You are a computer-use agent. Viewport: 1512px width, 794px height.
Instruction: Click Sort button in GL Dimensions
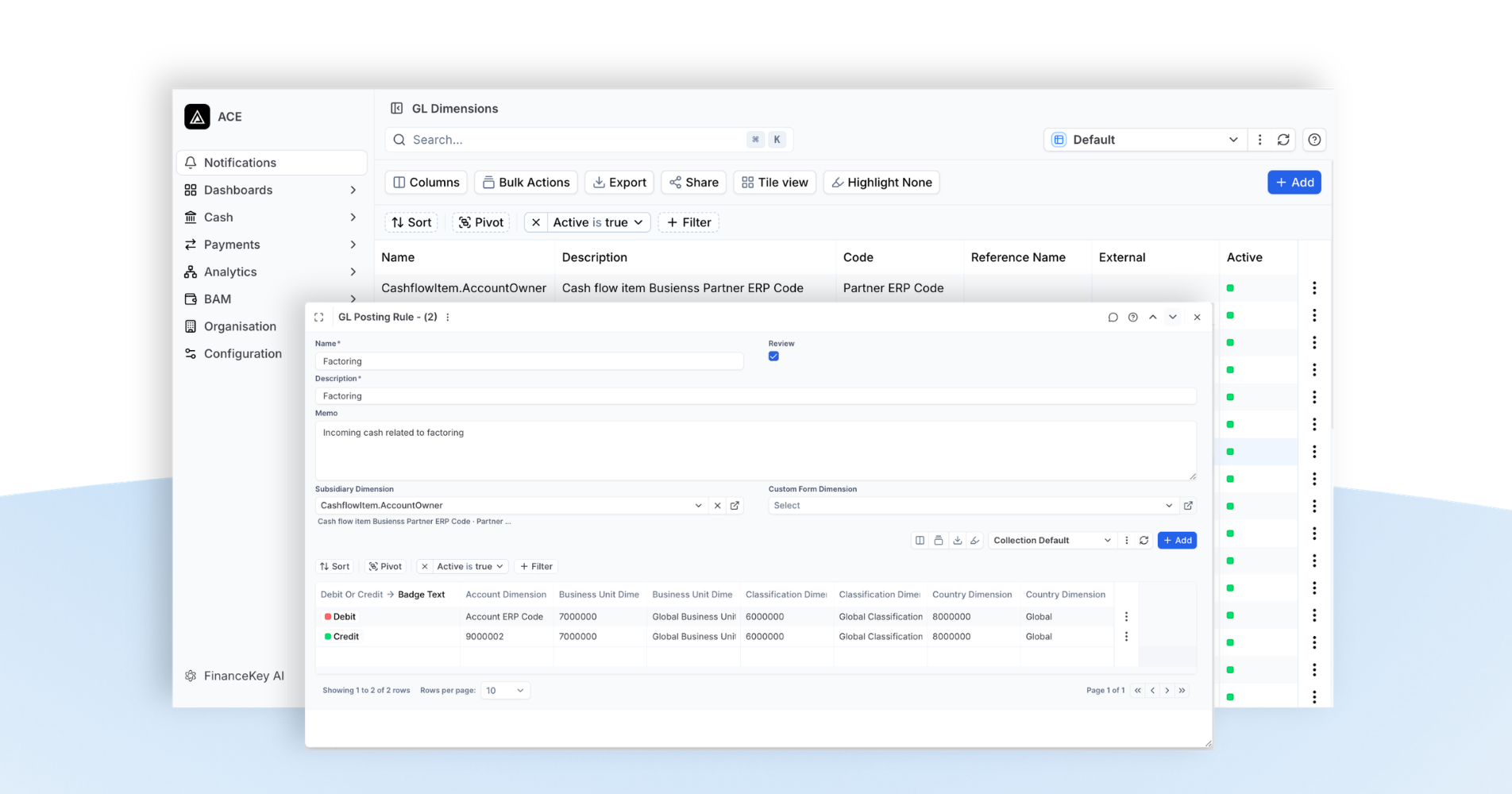[x=411, y=222]
